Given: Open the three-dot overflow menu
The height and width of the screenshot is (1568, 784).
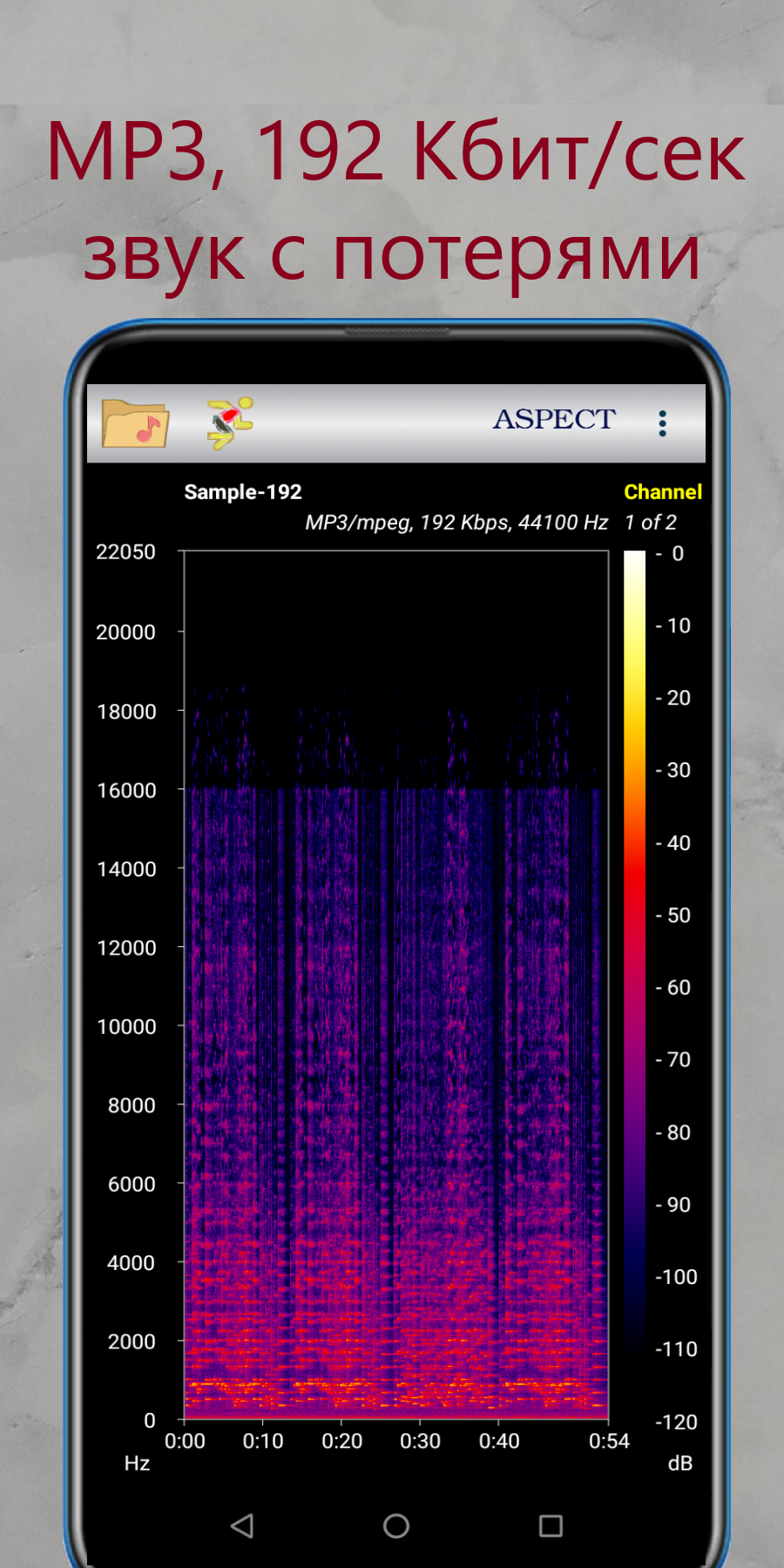Looking at the screenshot, I should (663, 423).
